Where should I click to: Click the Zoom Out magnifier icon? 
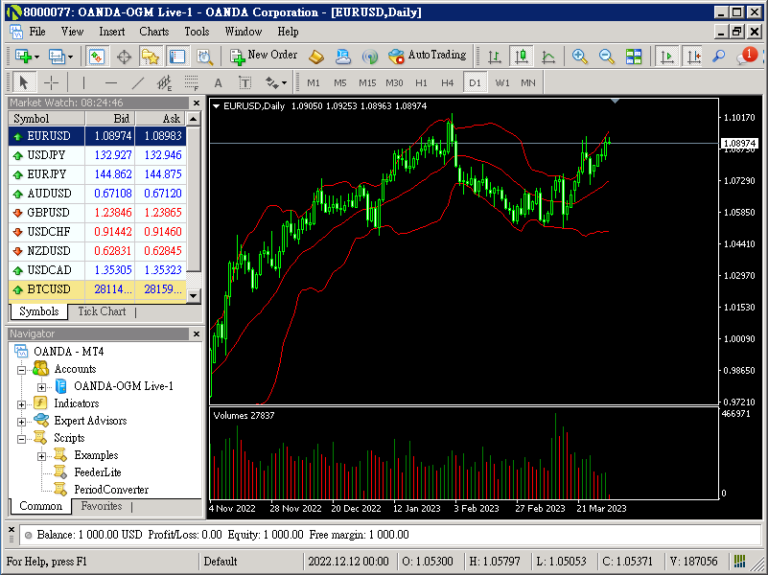[606, 56]
